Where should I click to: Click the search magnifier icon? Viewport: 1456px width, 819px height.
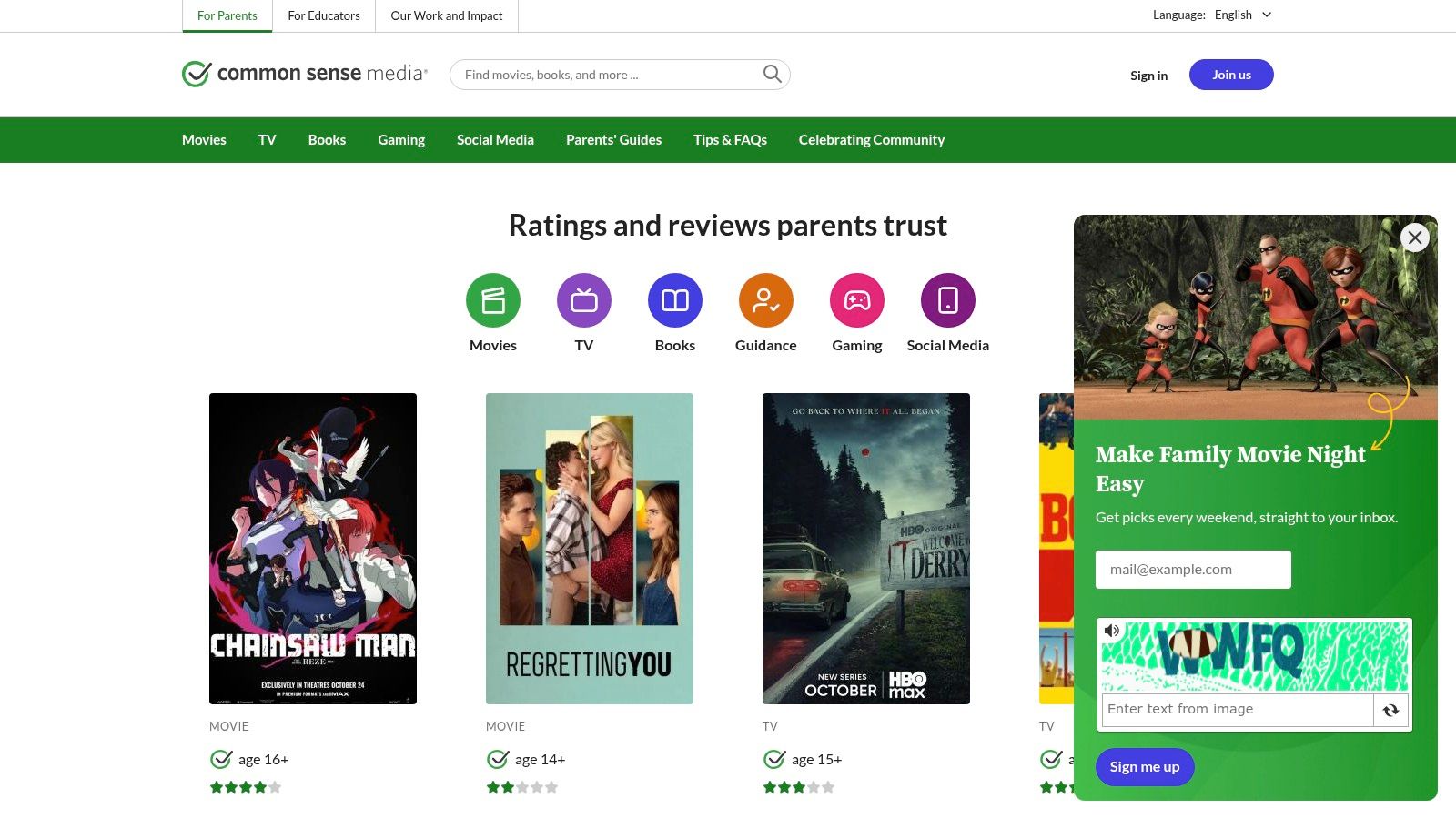[772, 74]
